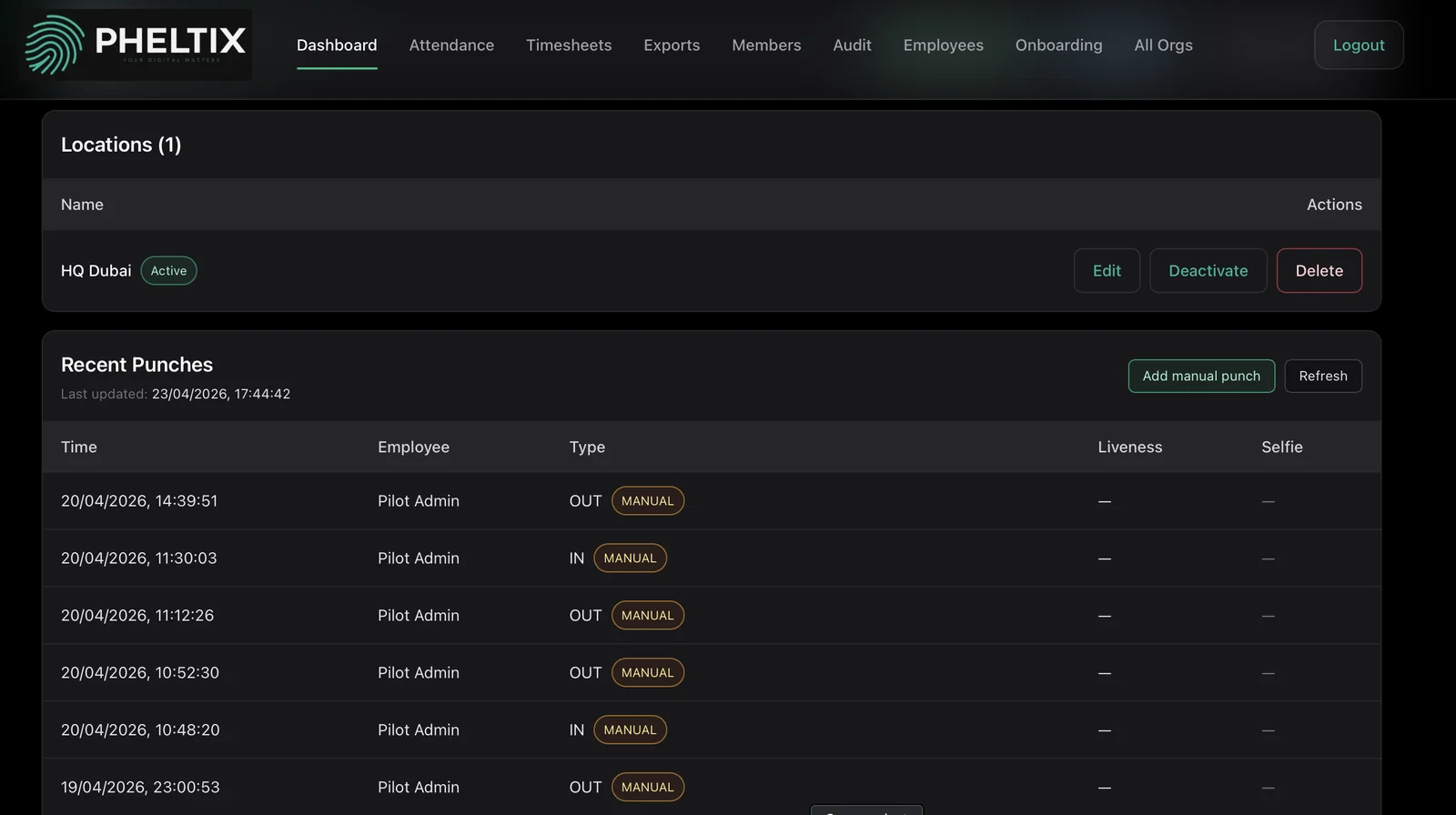Image resolution: width=1456 pixels, height=815 pixels.
Task: Select the 11:30:03 punch row's Pilot Admin
Action: point(419,558)
